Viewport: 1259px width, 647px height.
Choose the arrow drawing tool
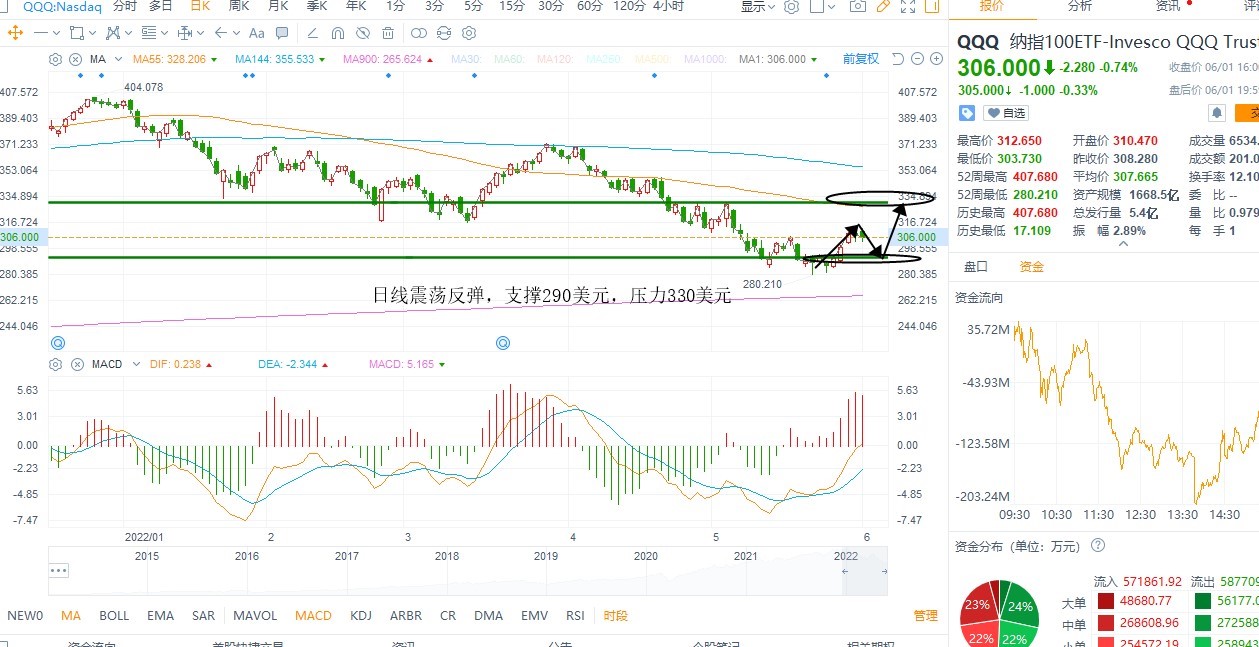tap(221, 33)
